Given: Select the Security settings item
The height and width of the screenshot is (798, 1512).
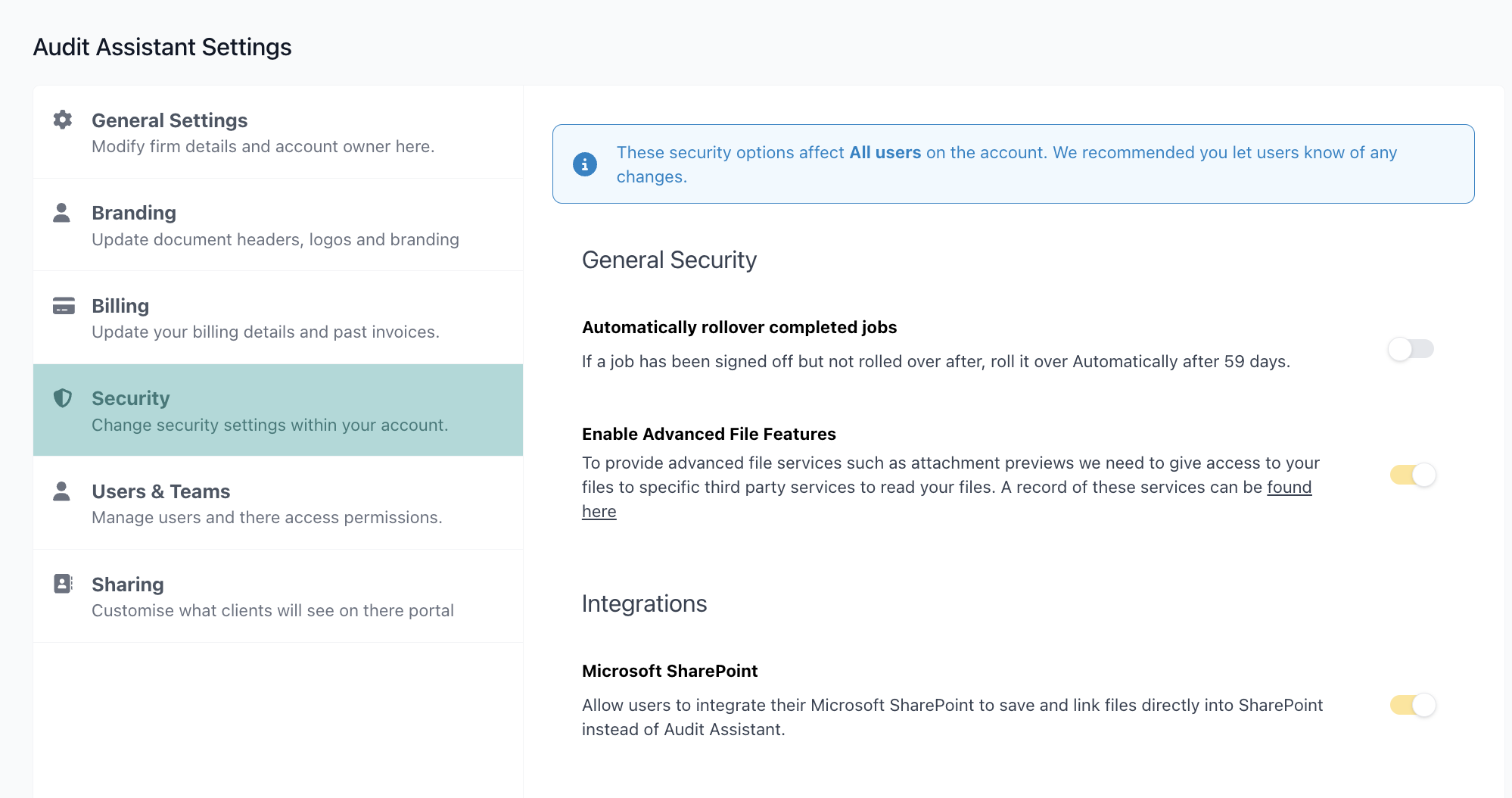Looking at the screenshot, I should pos(278,410).
